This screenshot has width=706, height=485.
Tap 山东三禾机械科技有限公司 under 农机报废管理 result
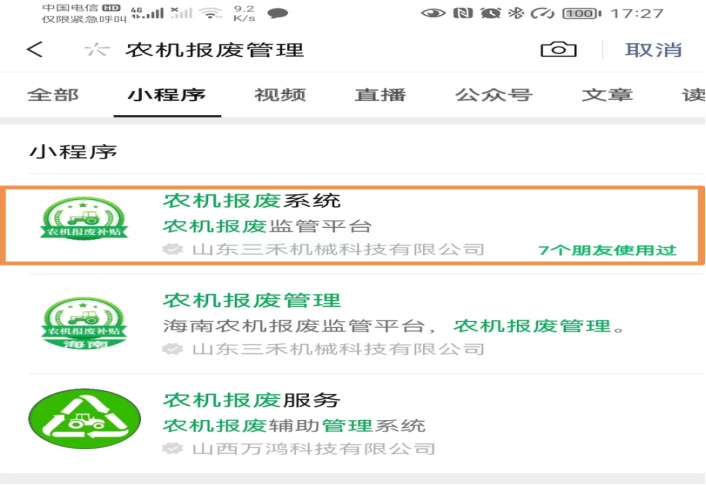tap(338, 349)
